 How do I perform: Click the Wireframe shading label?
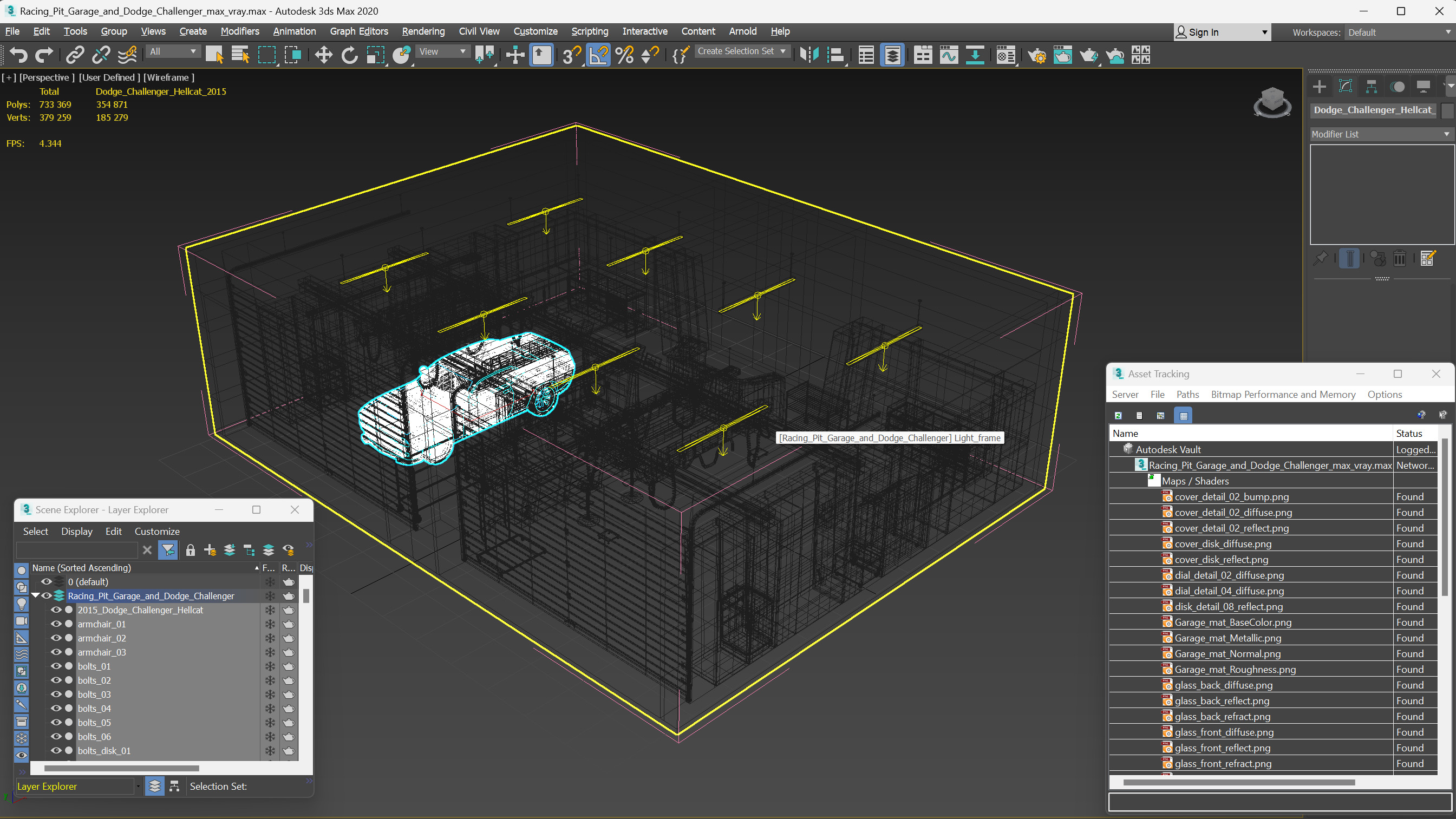[168, 77]
